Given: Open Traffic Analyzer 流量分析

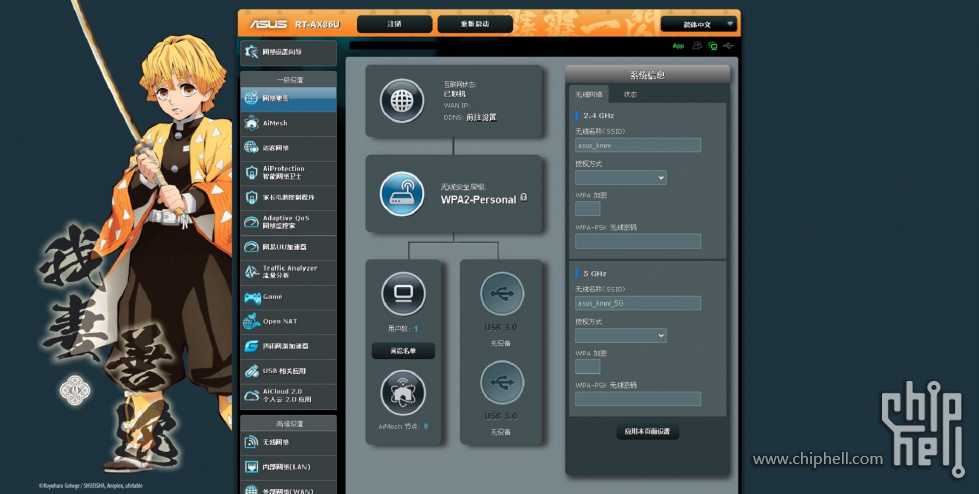Looking at the screenshot, I should point(288,272).
